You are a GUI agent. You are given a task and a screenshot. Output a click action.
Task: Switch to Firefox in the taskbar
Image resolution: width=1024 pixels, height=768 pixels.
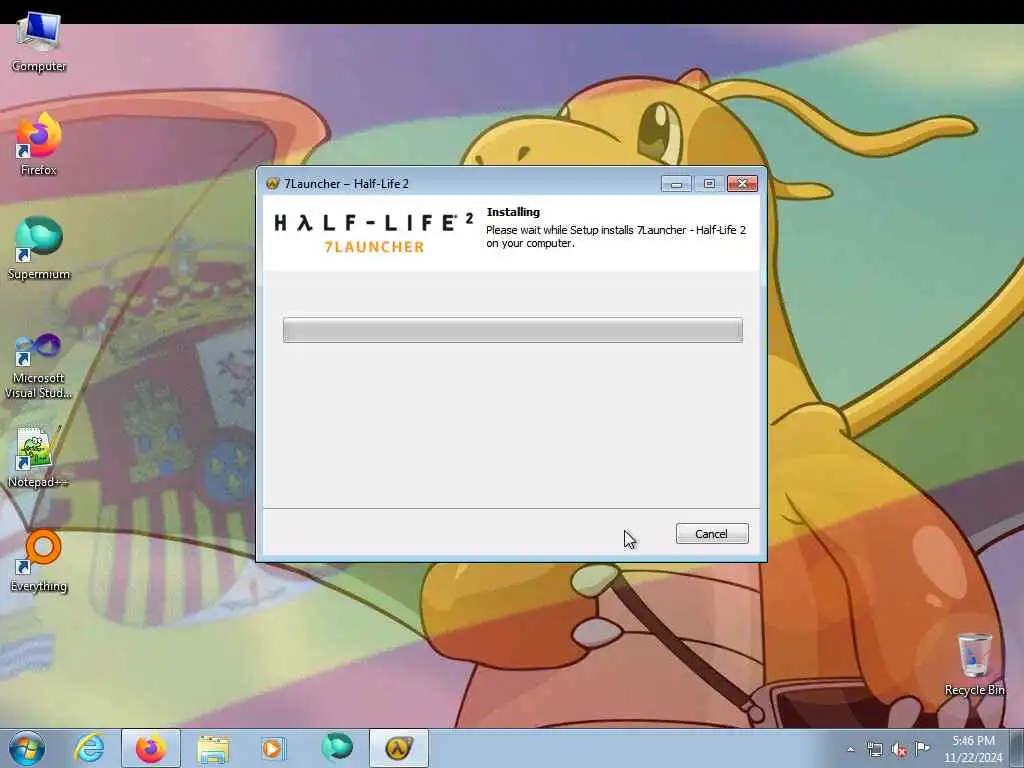tap(151, 748)
